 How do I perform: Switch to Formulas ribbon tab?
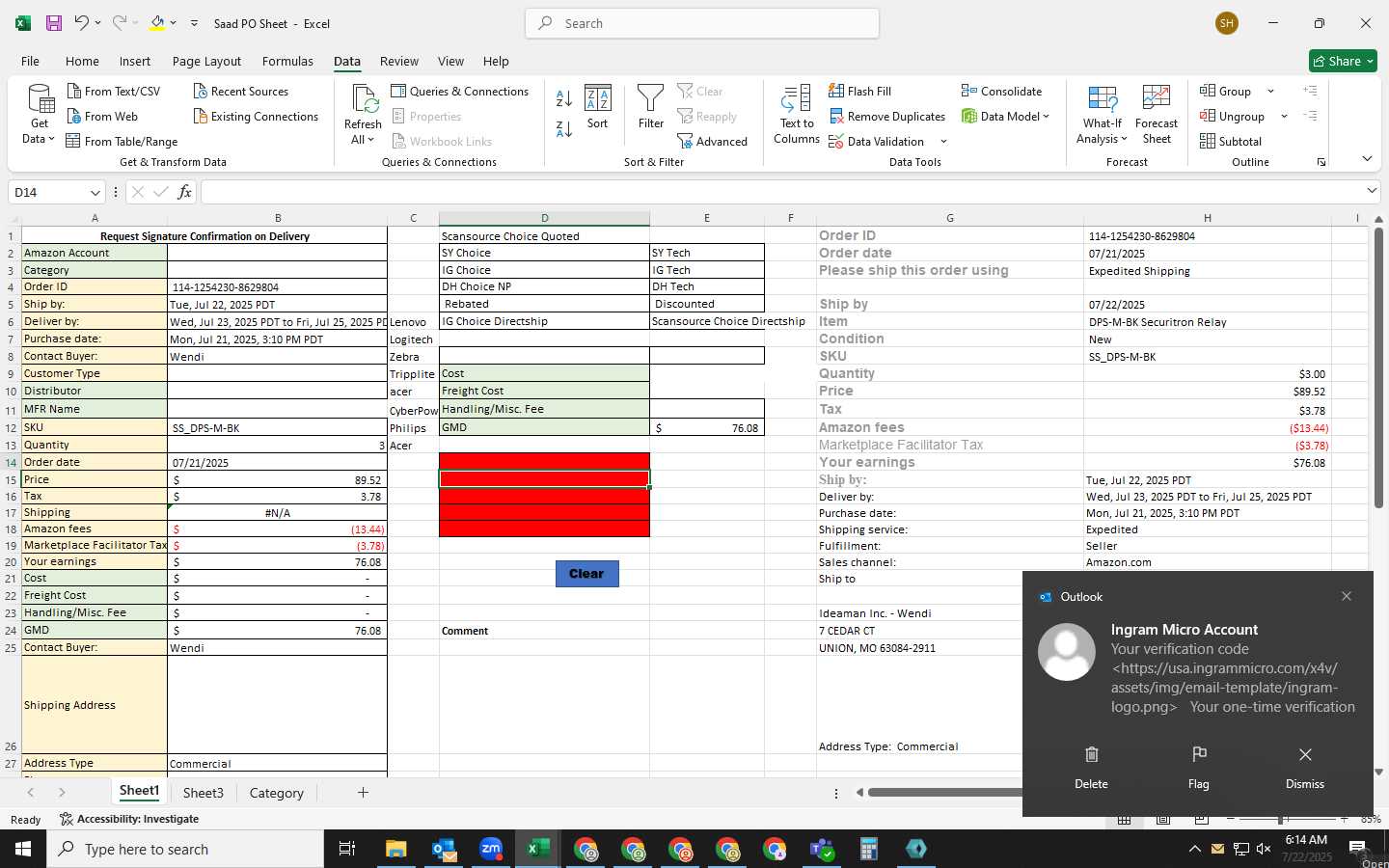pos(287,61)
